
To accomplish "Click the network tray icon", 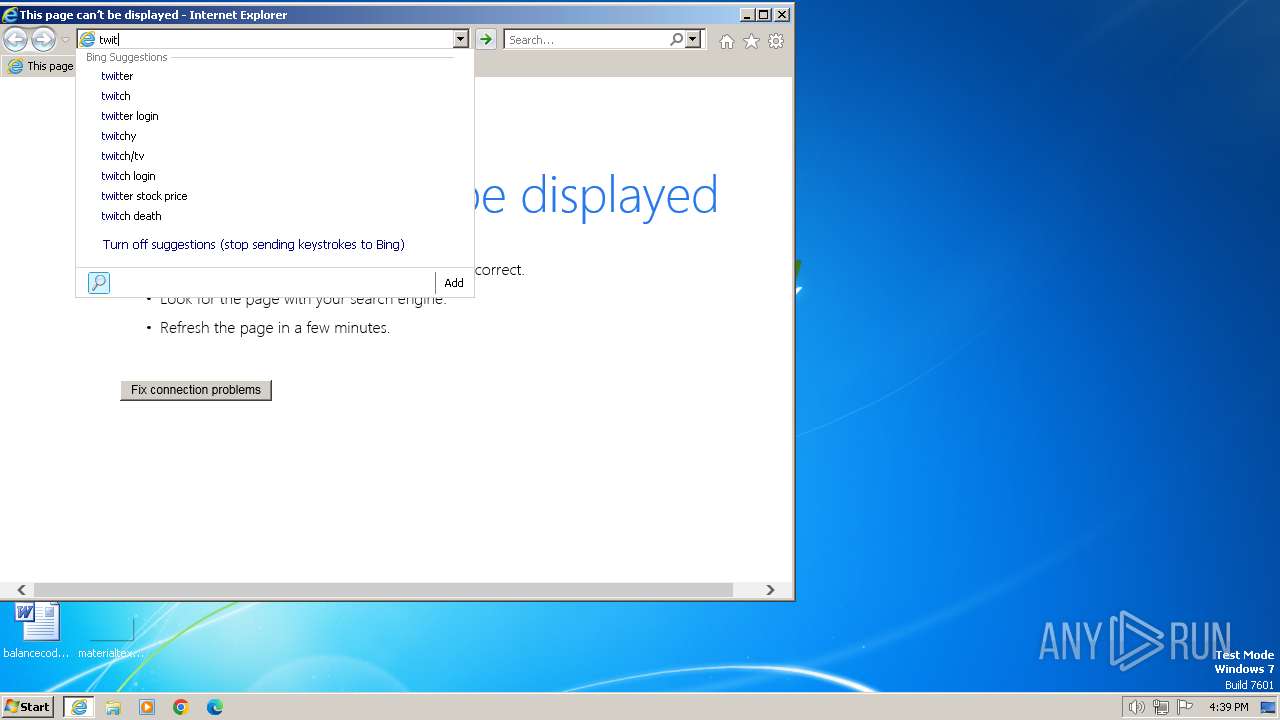I will tap(1161, 707).
